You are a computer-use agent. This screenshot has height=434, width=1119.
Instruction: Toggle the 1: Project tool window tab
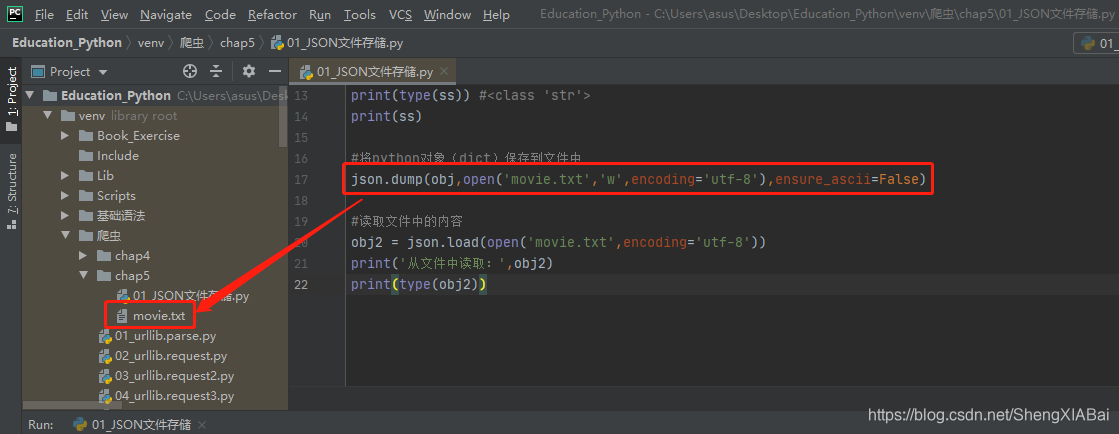[x=11, y=99]
